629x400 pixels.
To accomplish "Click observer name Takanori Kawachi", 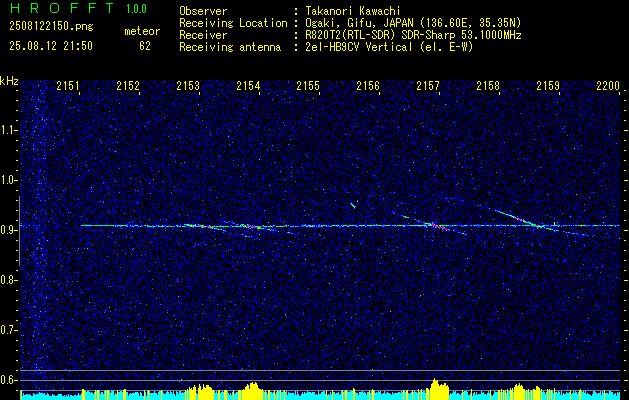I will pyautogui.click(x=353, y=11).
